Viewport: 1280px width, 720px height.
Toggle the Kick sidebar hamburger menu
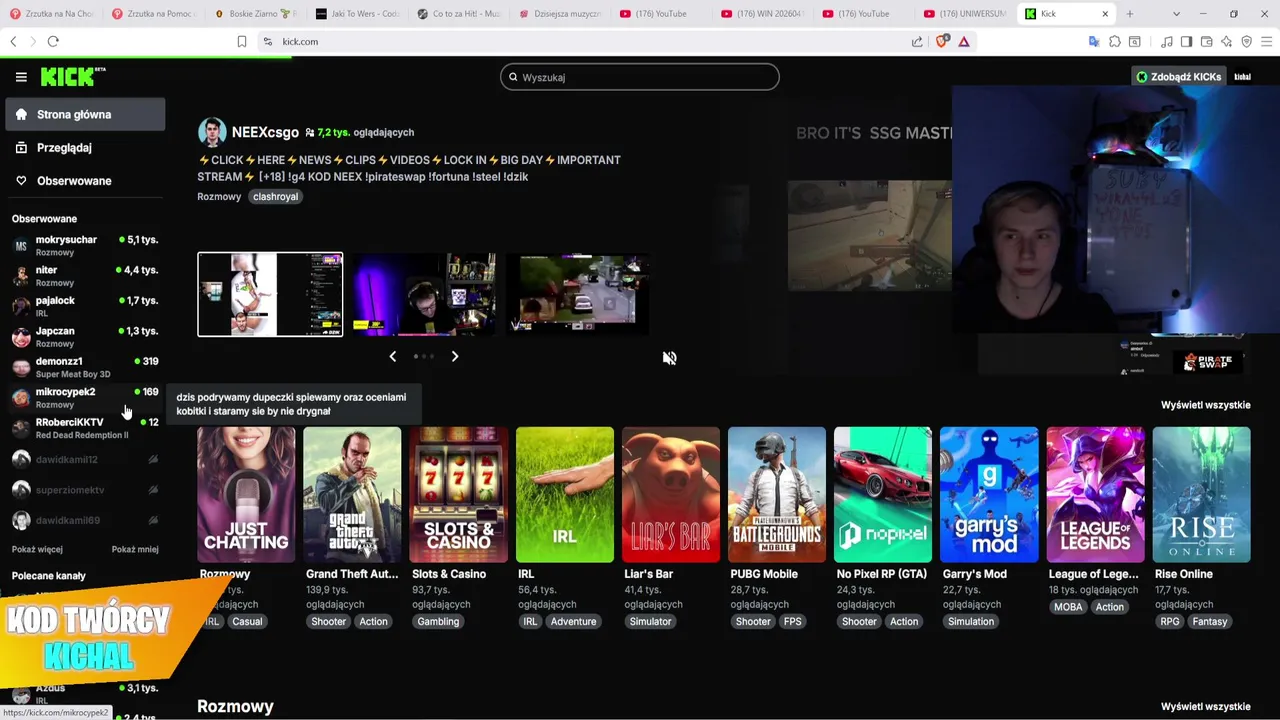[21, 77]
